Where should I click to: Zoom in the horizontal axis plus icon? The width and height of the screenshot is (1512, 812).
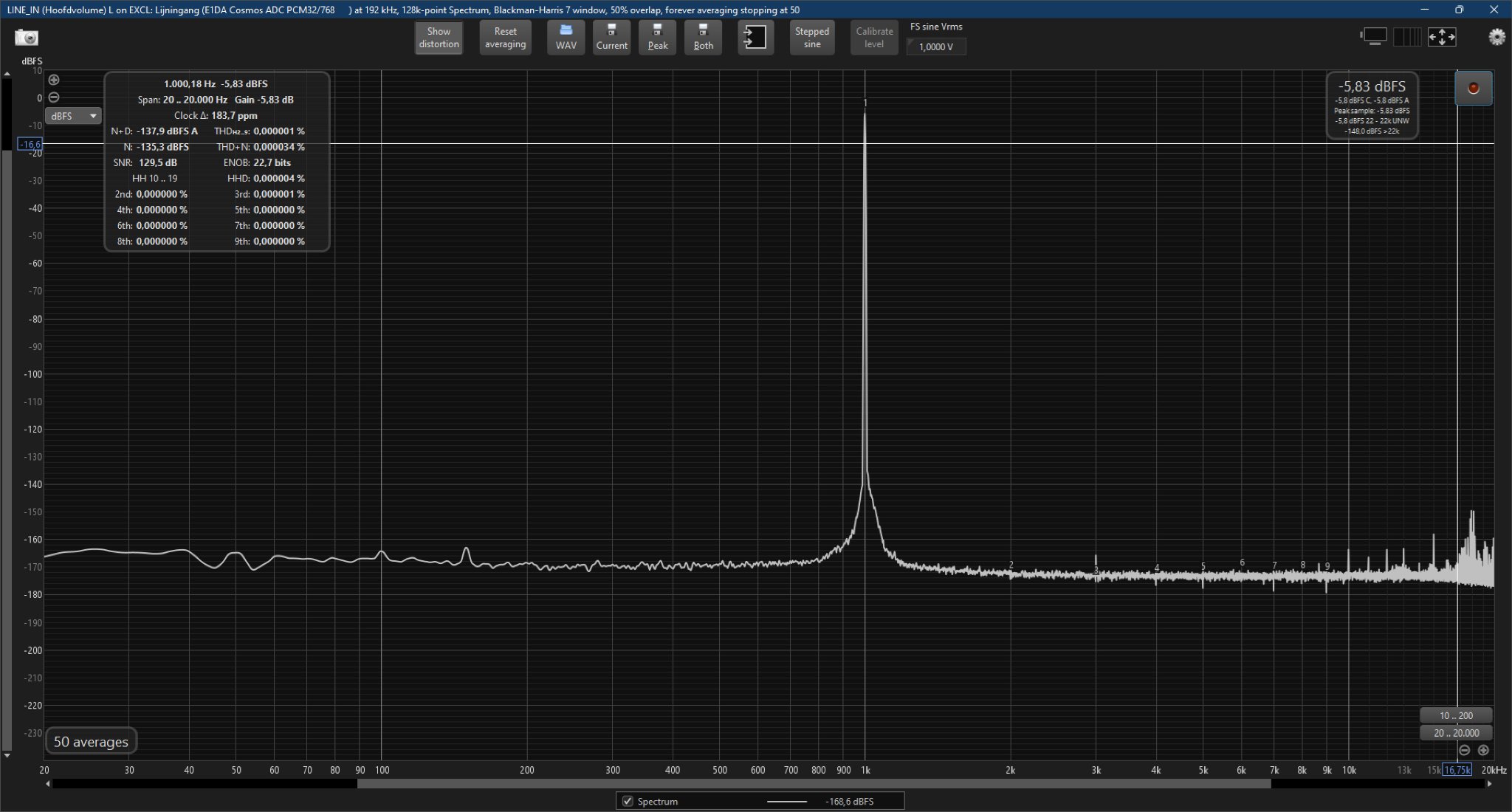point(1483,750)
